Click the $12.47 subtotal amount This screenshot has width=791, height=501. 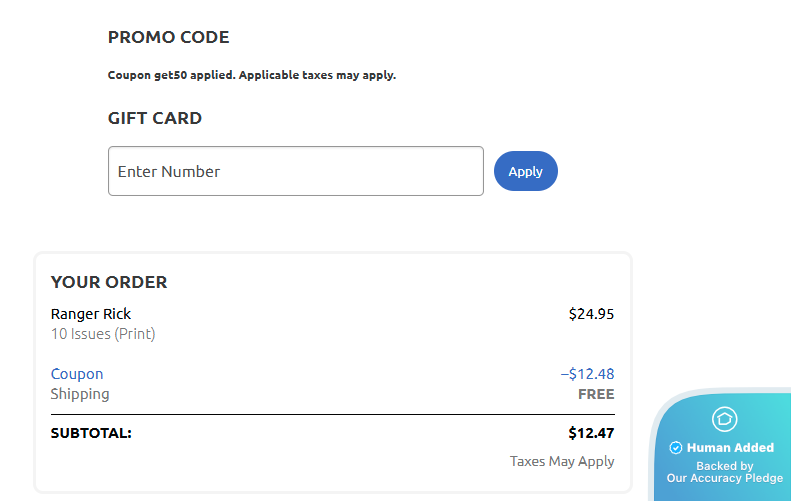click(x=591, y=433)
